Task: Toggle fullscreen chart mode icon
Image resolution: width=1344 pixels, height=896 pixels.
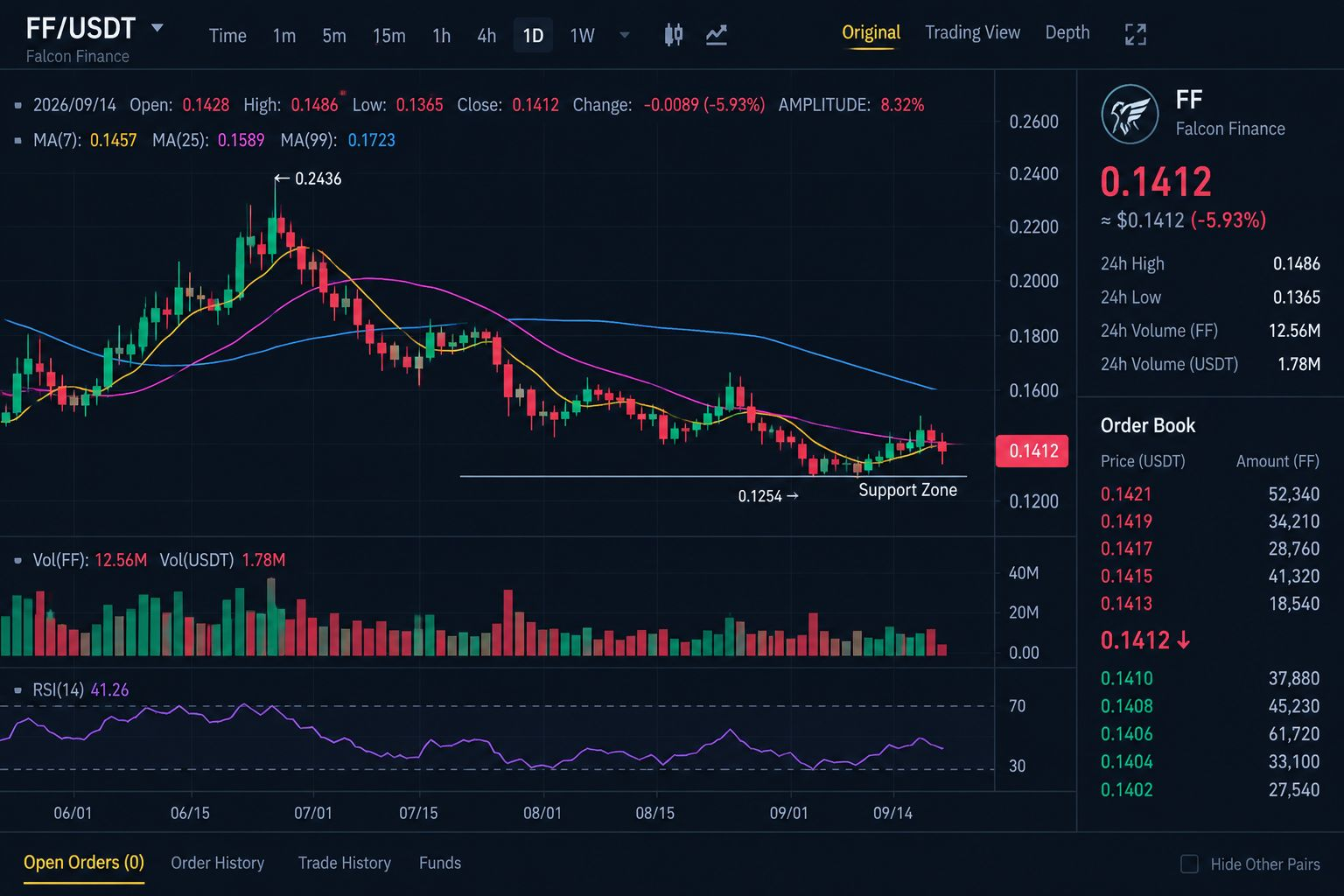Action: pyautogui.click(x=1135, y=34)
